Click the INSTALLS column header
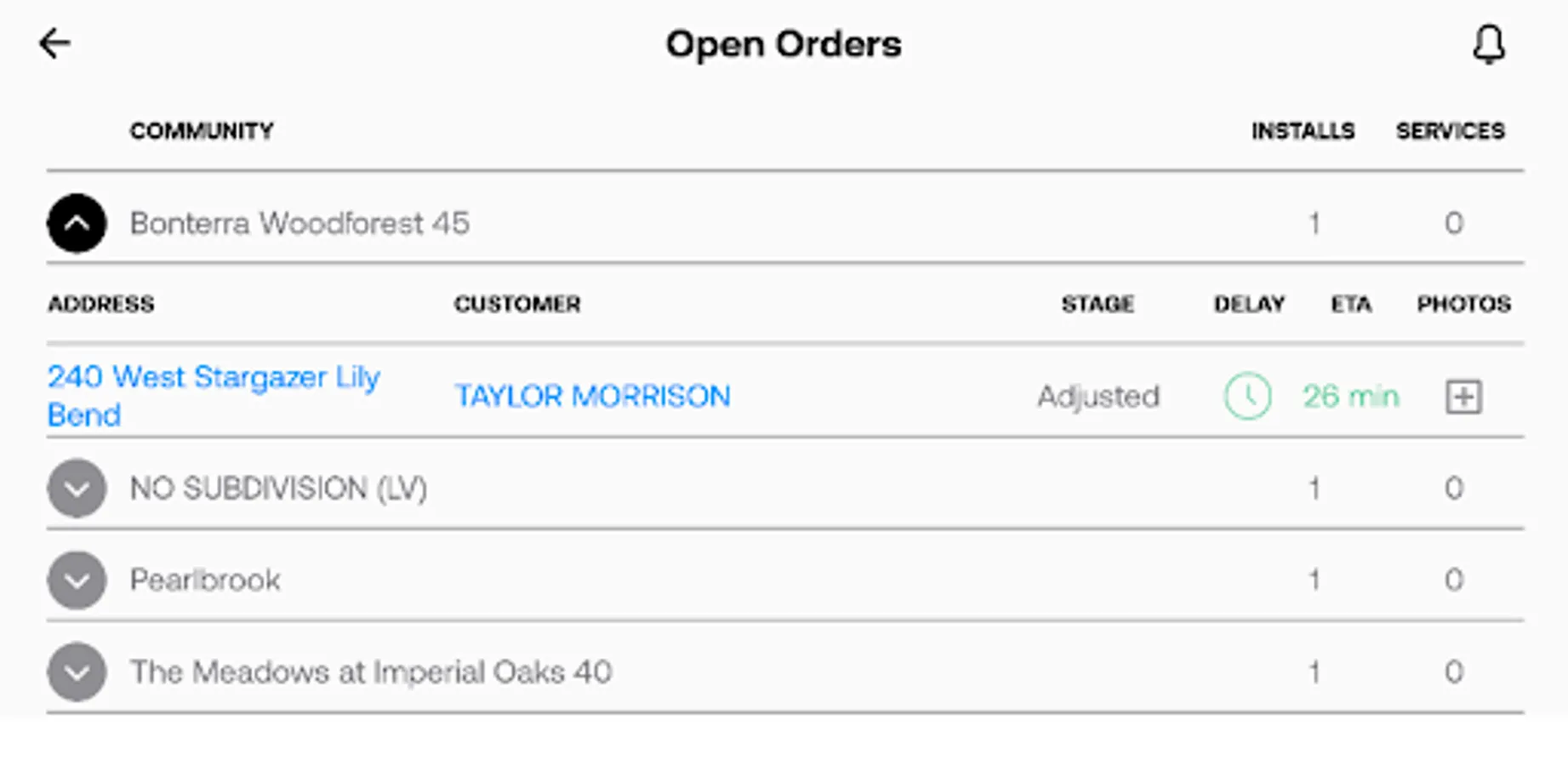This screenshot has width=1568, height=766. (1303, 131)
